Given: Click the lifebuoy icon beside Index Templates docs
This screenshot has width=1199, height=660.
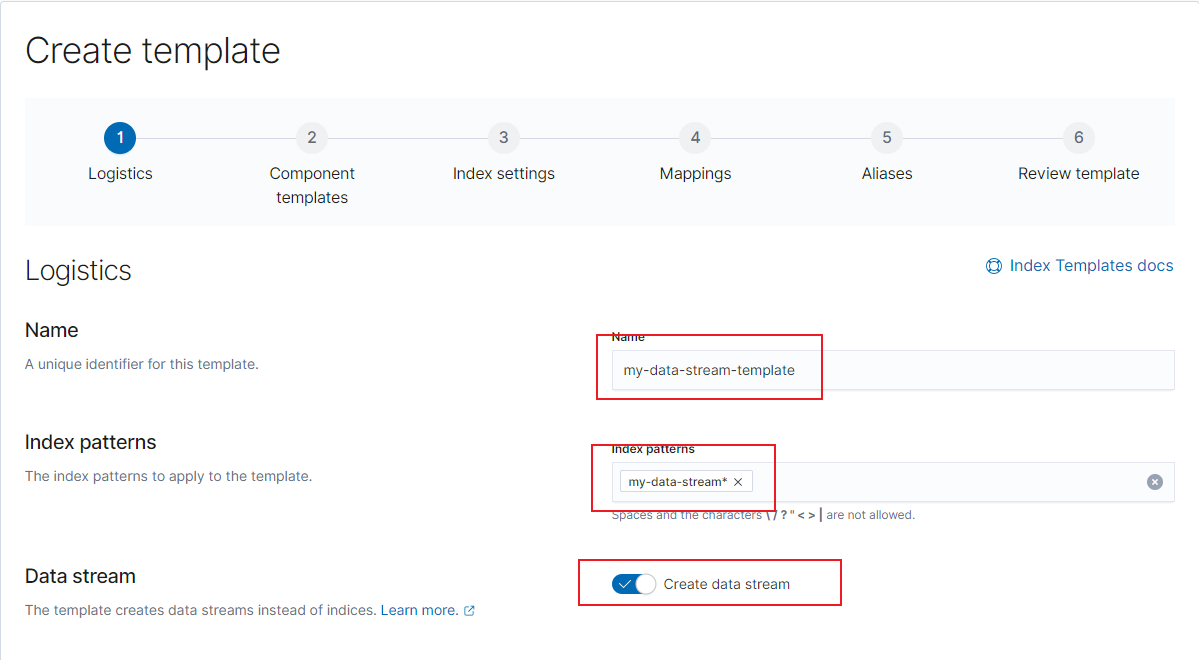Looking at the screenshot, I should (x=994, y=266).
